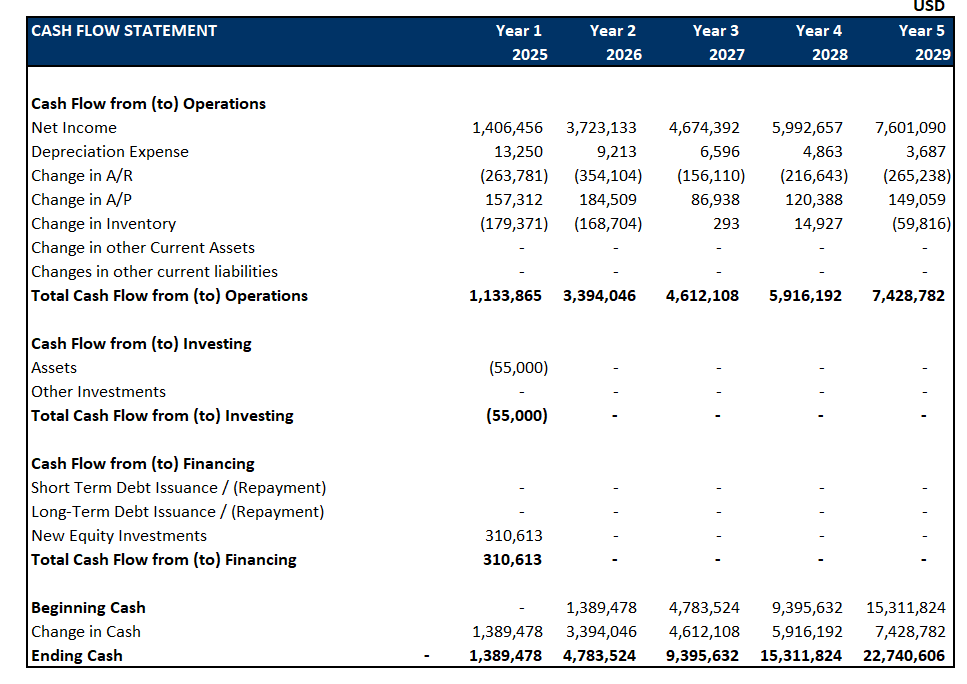Image resolution: width=967 pixels, height=684 pixels.
Task: Click the Total Cash Flow from Financing label
Action: coord(164,560)
